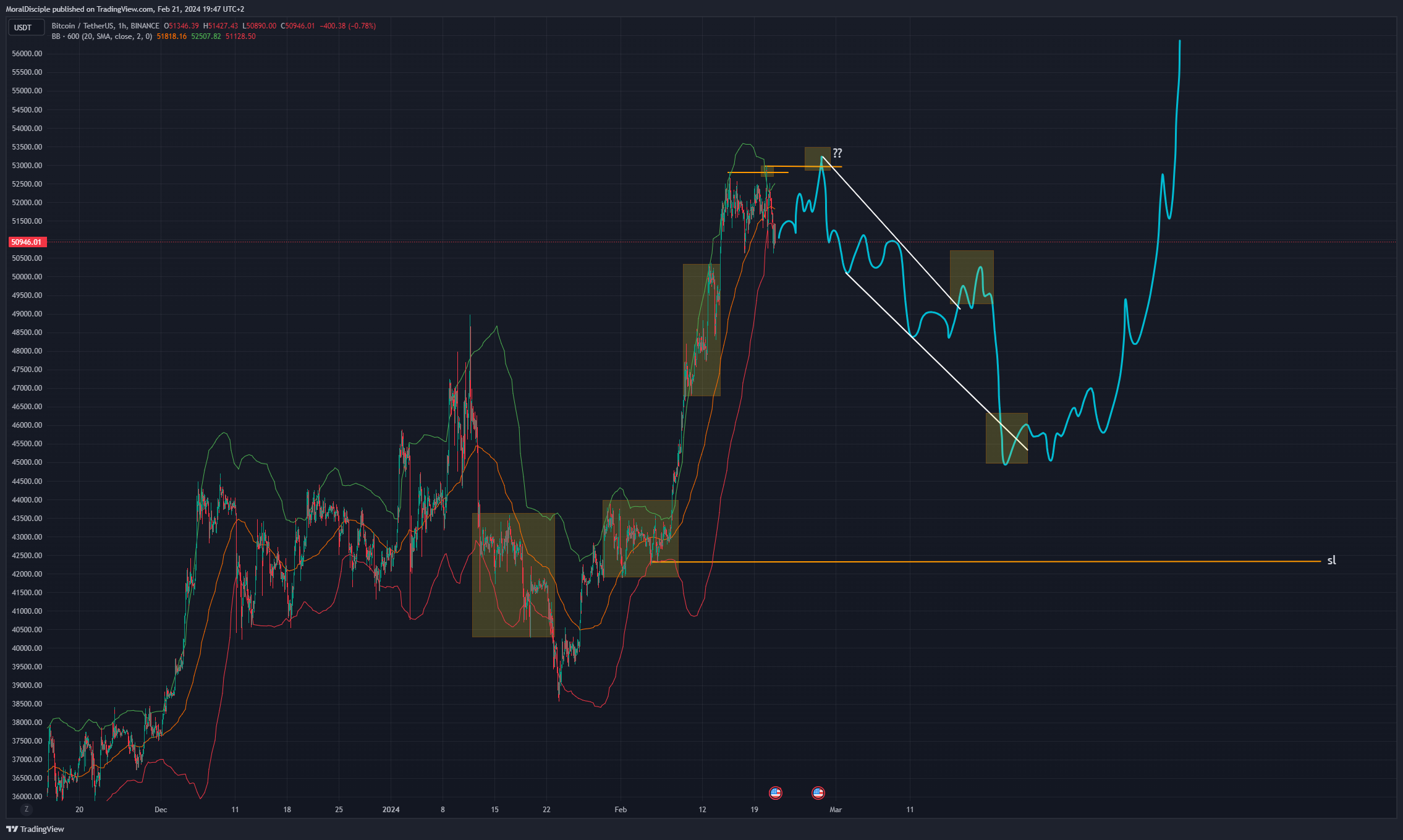The width and height of the screenshot is (1403, 840).
Task: Click the current price label 50946.01
Action: click(x=27, y=242)
